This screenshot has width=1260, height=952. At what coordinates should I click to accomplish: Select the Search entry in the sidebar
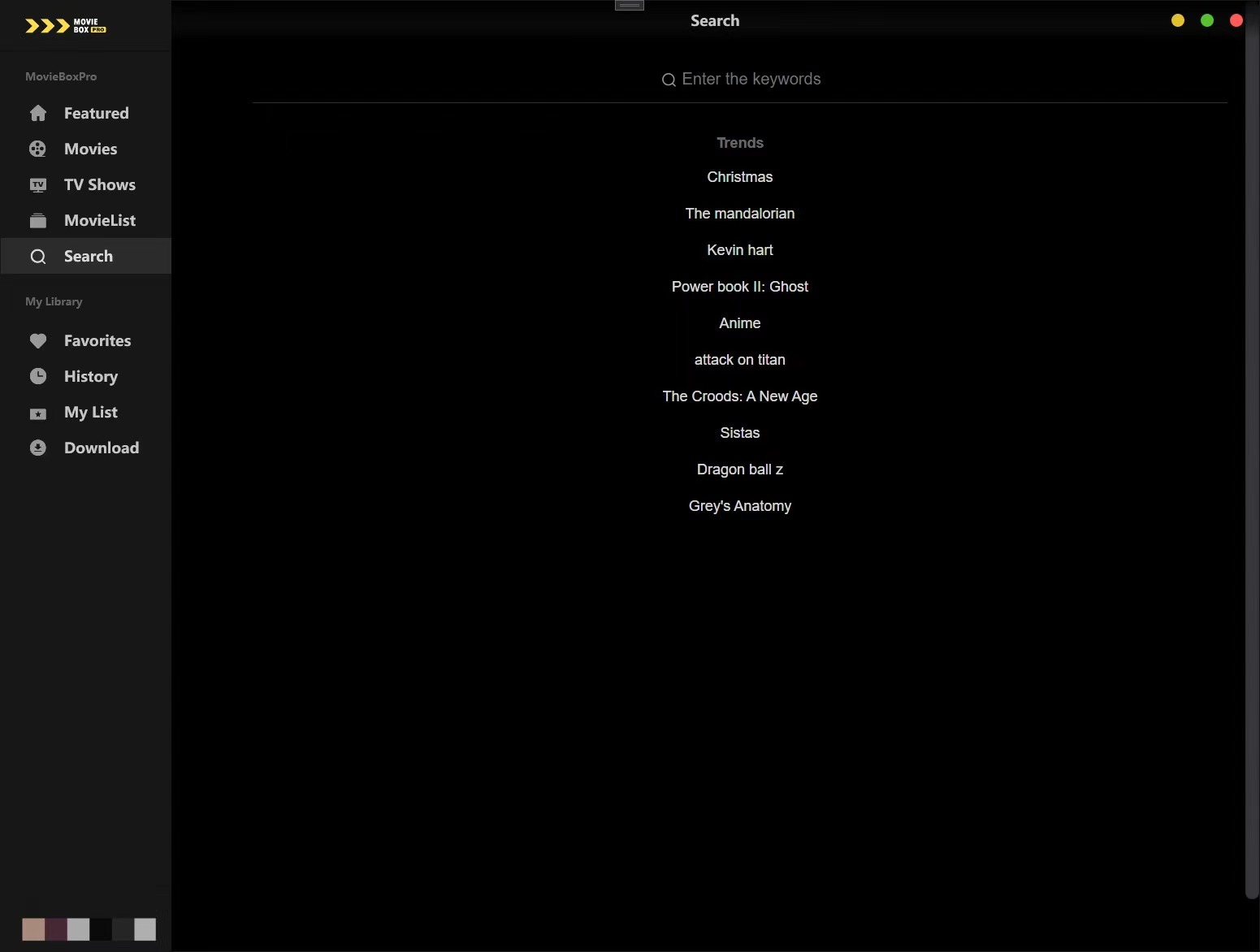(88, 256)
